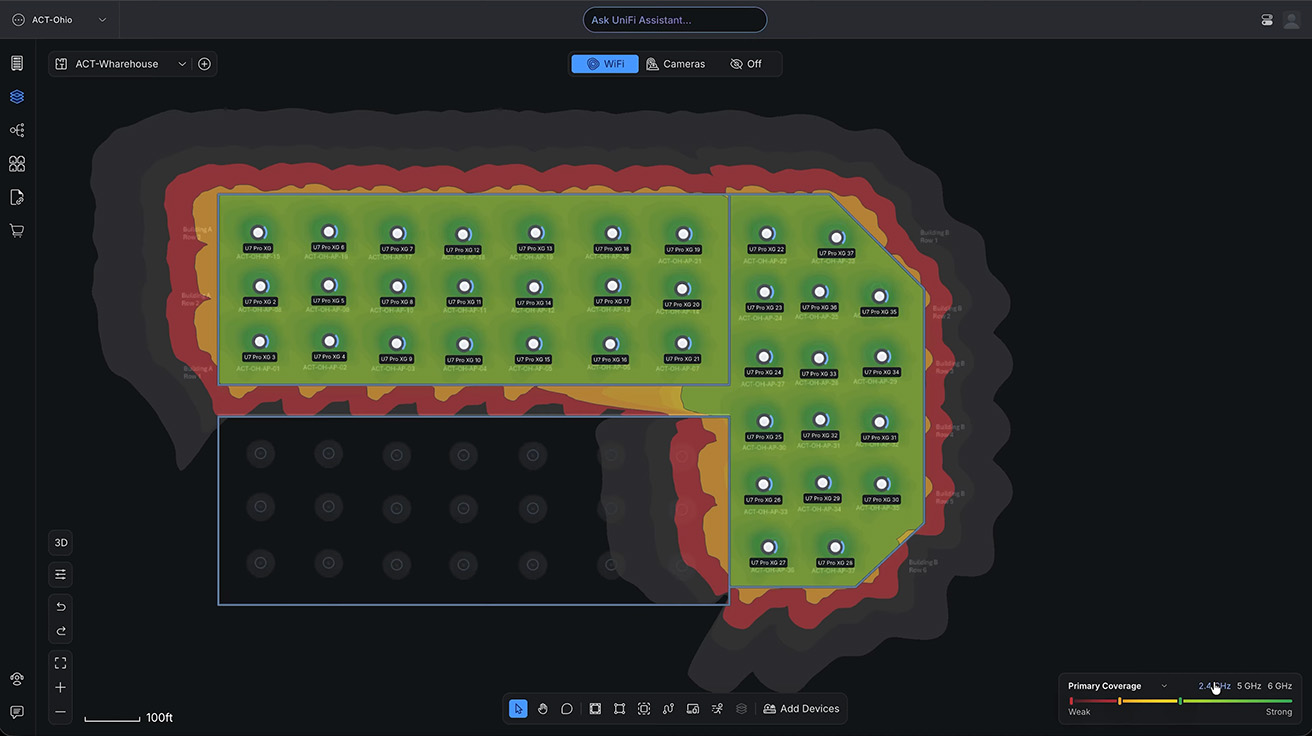Click the support headset icon in sidebar
1312x736 pixels.
[x=17, y=679]
